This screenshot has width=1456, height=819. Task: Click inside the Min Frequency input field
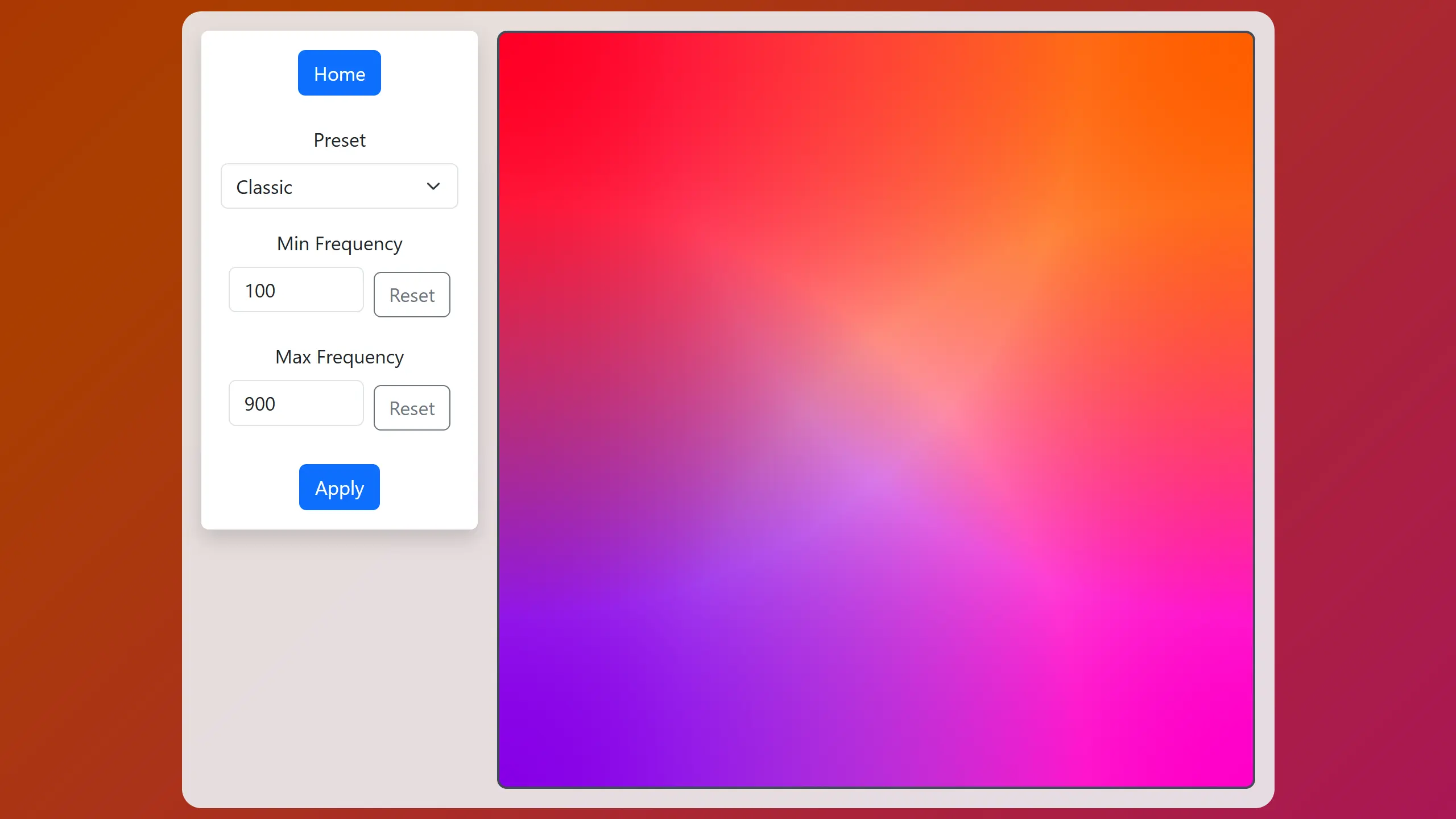coord(296,289)
